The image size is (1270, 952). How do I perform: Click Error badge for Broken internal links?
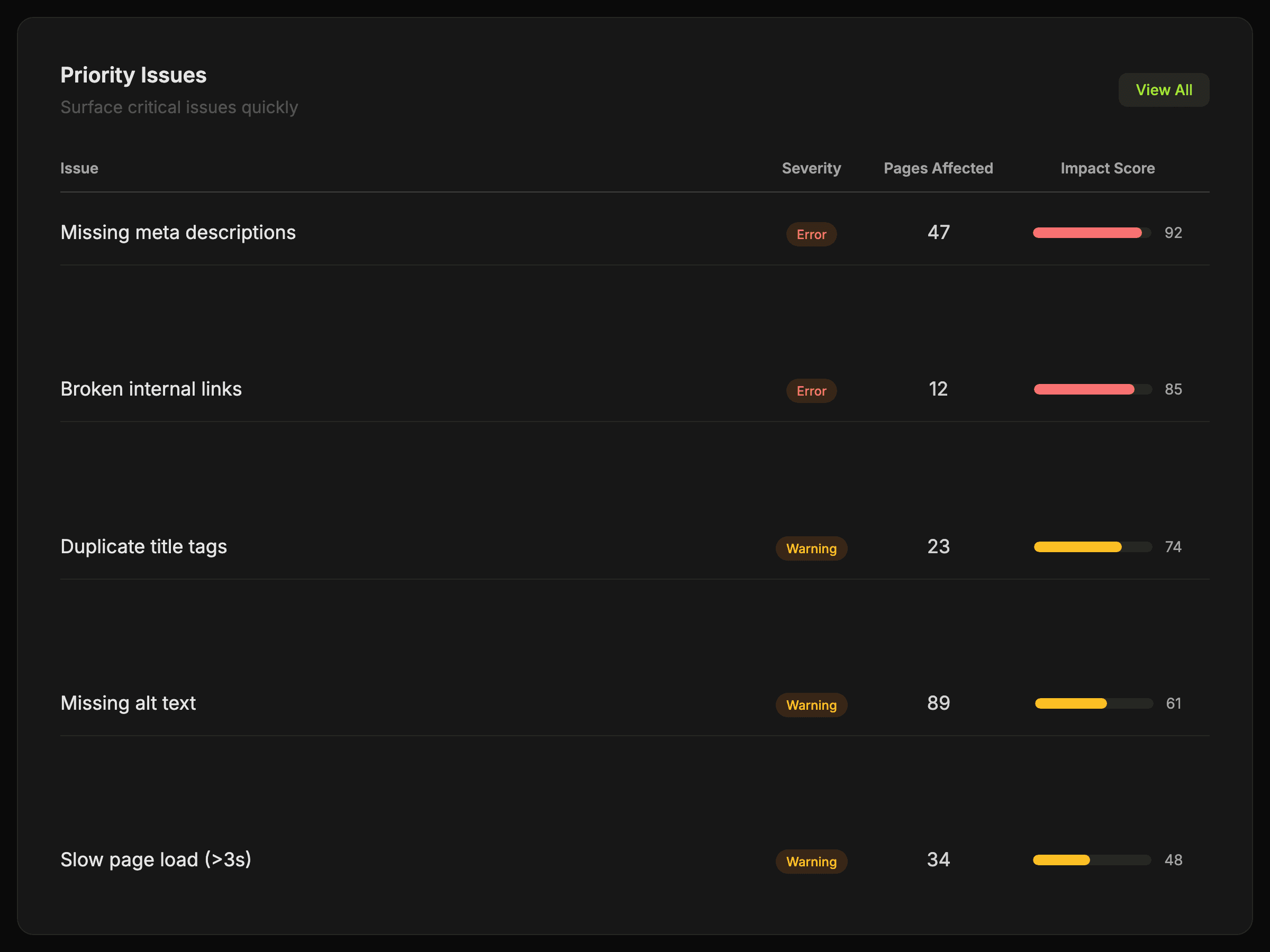point(811,391)
